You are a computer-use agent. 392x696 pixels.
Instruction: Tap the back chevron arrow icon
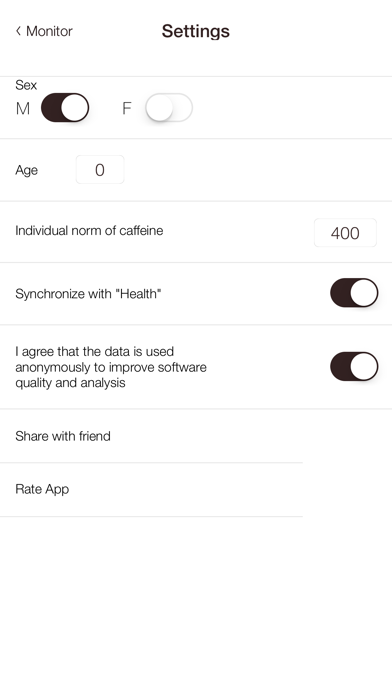[x=18, y=31]
